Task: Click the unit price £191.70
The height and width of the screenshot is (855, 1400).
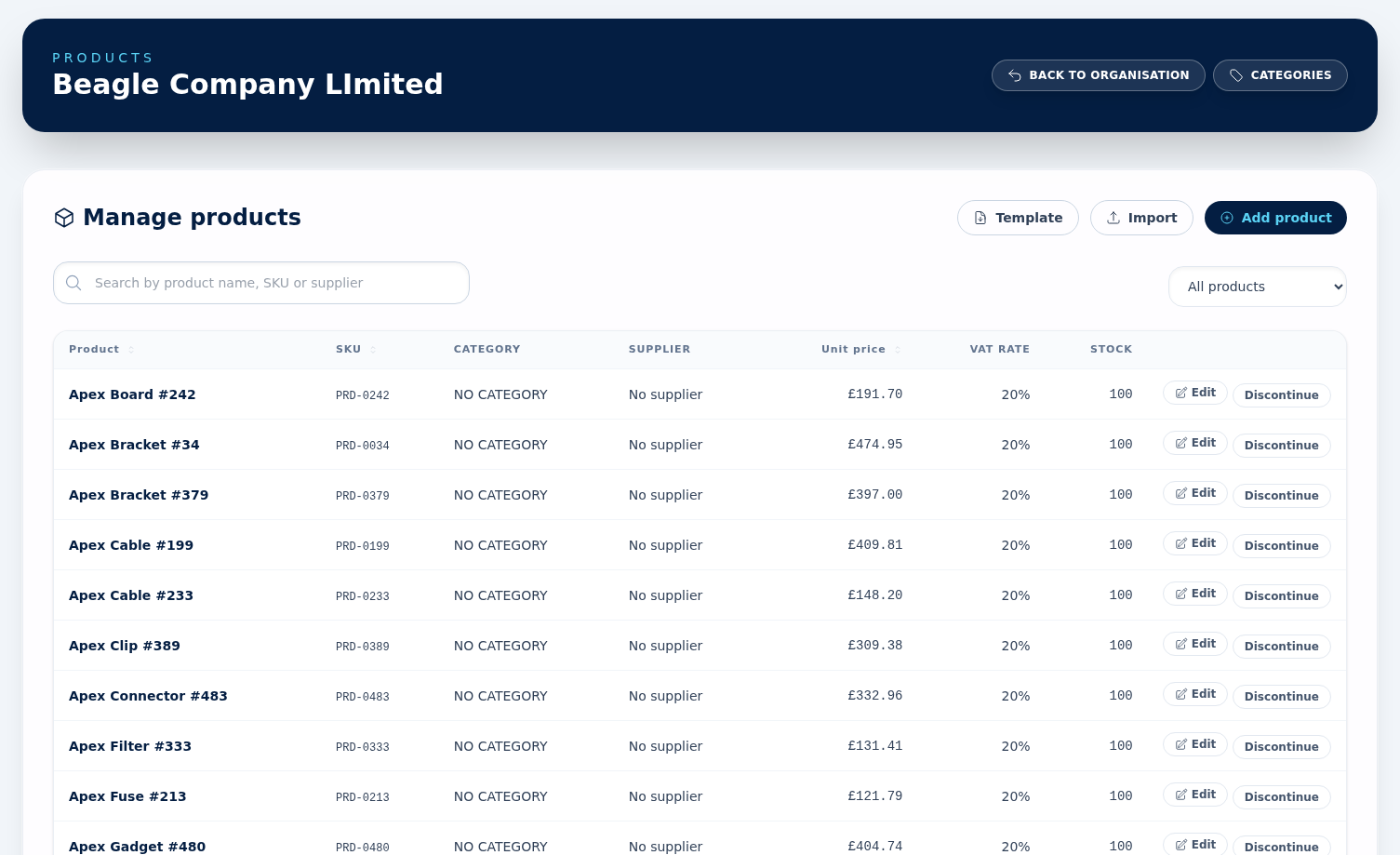Action: click(x=875, y=394)
